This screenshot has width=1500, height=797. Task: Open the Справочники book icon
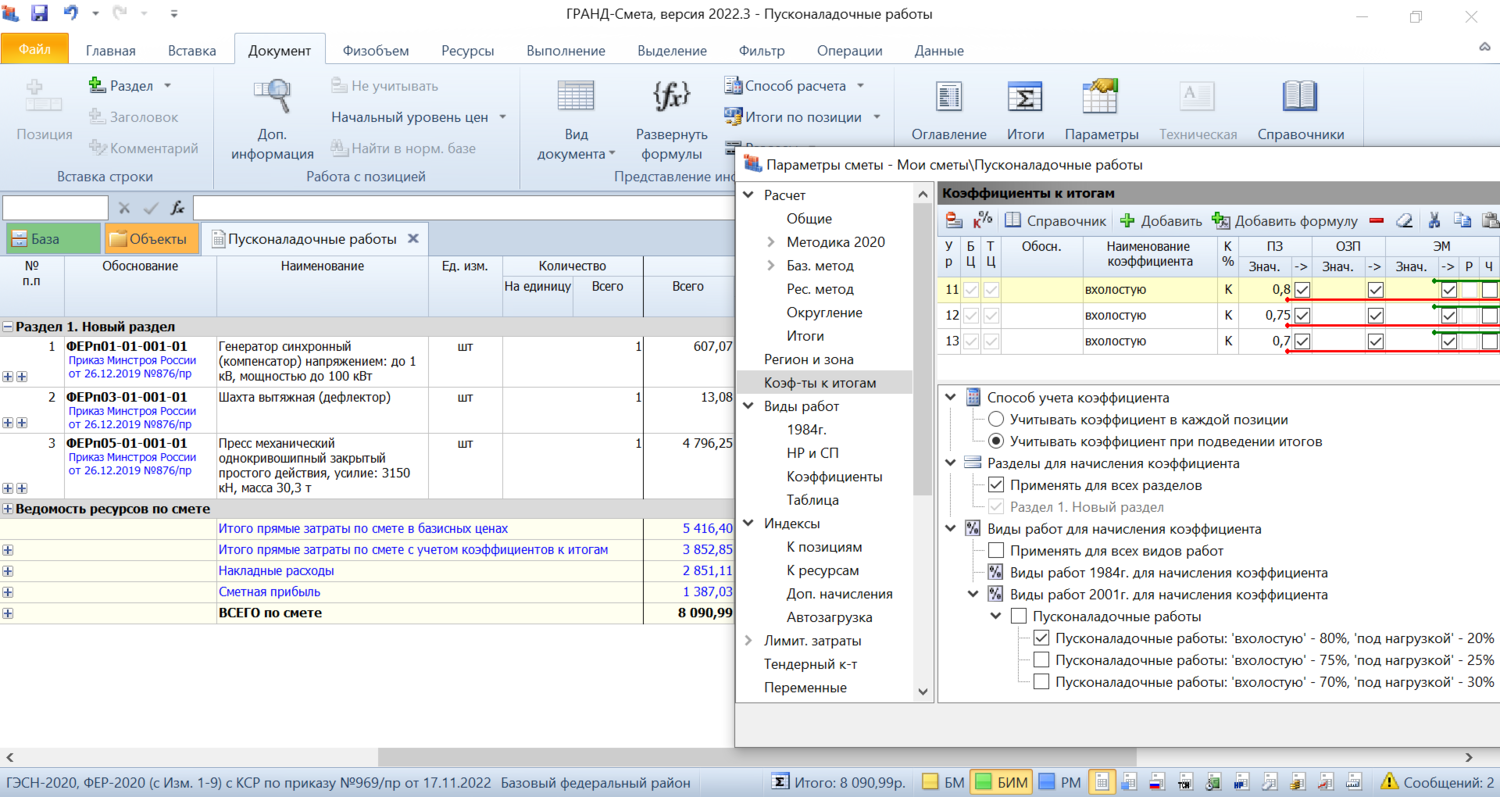click(x=1300, y=98)
